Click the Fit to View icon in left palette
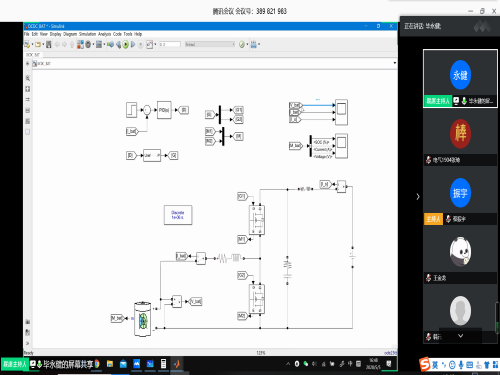500x375 pixels. pyautogui.click(x=28, y=89)
